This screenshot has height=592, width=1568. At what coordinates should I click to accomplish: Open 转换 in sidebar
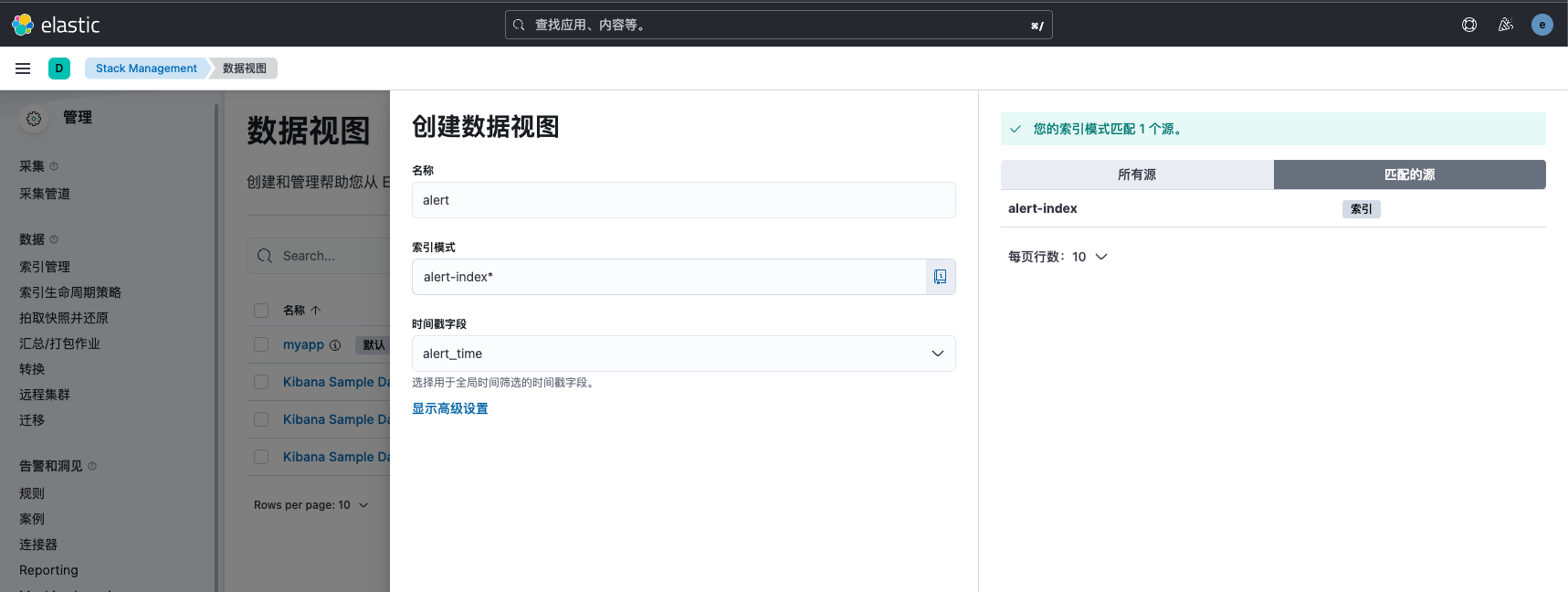(x=32, y=369)
